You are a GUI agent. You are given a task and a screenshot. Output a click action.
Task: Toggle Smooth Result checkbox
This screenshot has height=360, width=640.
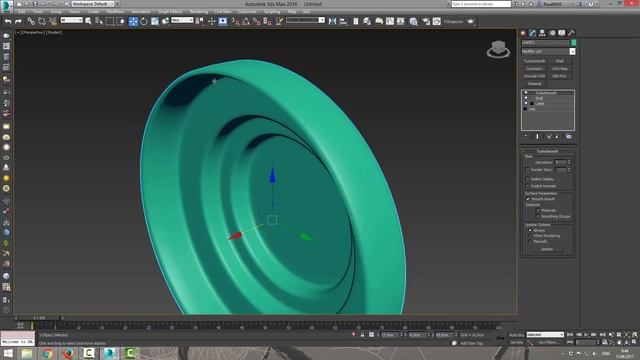(527, 199)
